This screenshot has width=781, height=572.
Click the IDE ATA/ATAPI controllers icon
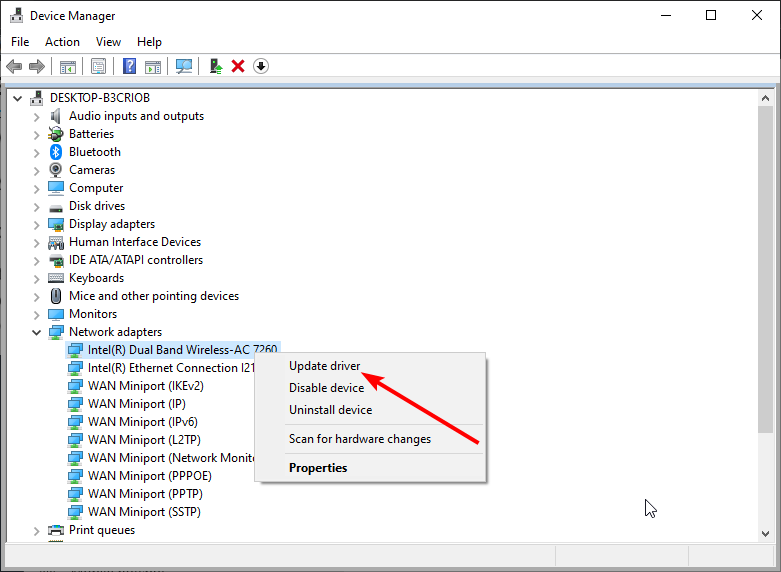click(56, 260)
